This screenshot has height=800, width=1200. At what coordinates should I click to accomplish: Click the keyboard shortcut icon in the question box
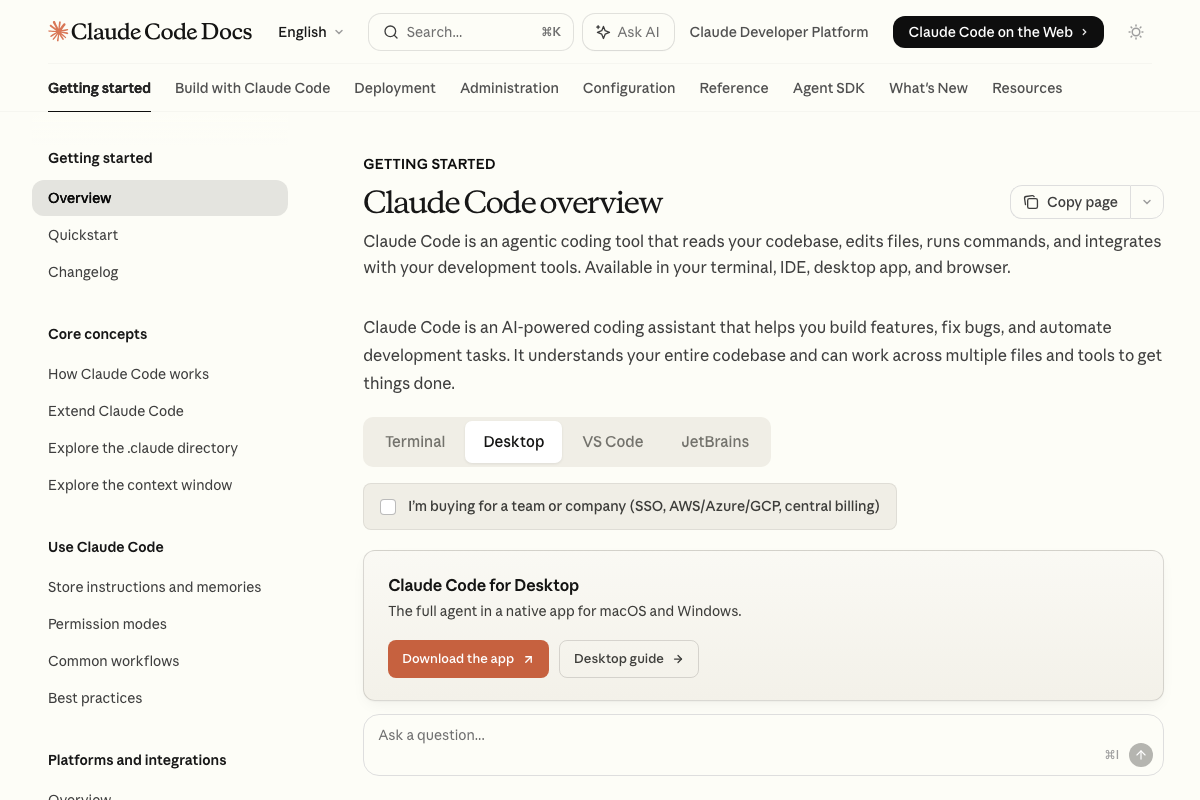1110,755
